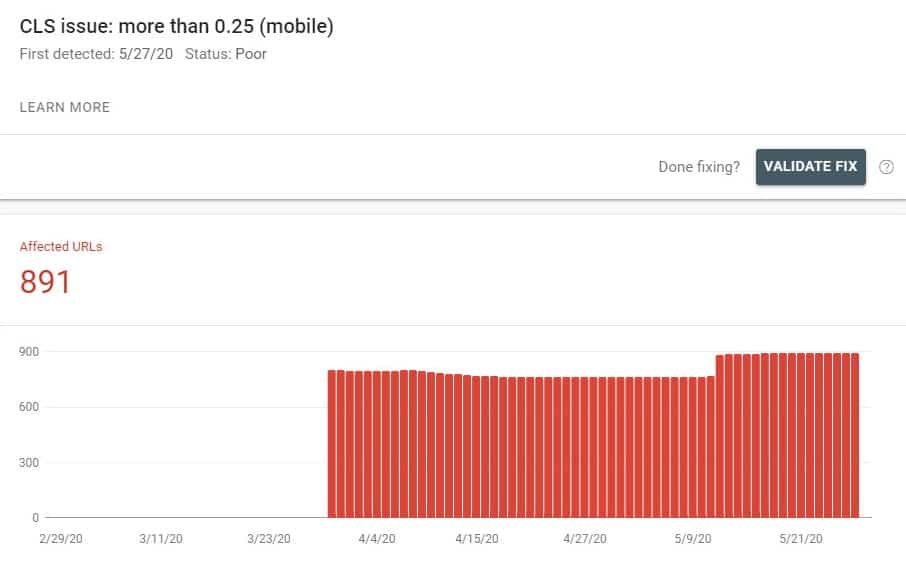Image resolution: width=906 pixels, height=568 pixels.
Task: Click the 5/21/20 date axis label
Action: tap(801, 539)
